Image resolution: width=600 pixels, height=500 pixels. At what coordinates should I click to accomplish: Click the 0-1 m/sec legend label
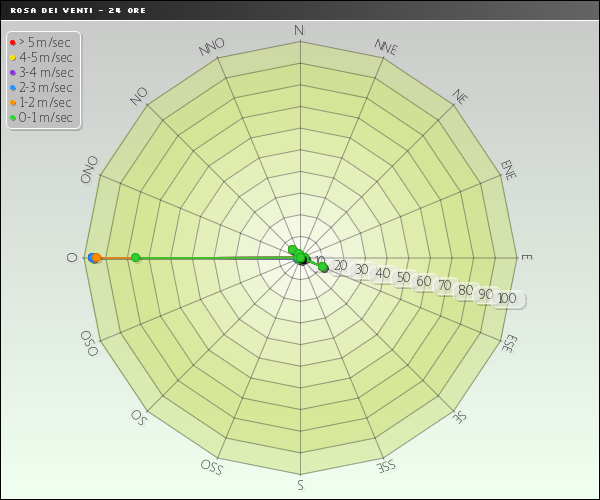45,117
